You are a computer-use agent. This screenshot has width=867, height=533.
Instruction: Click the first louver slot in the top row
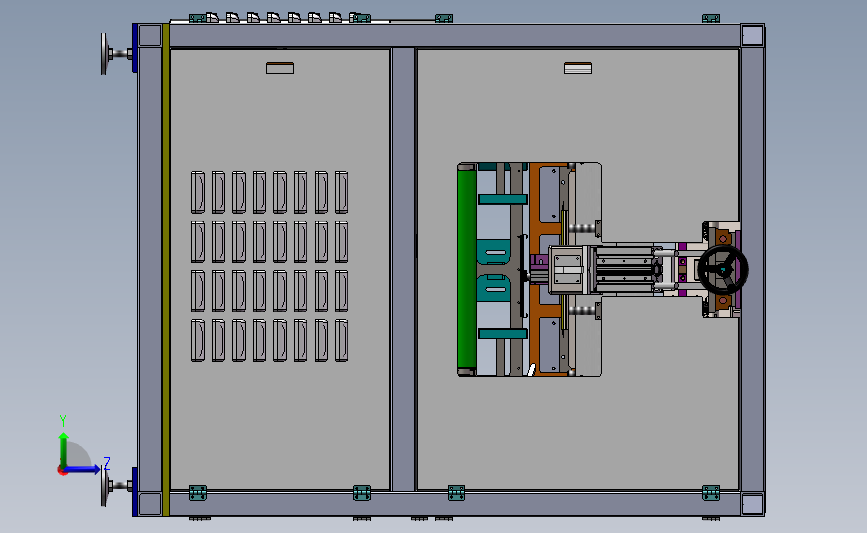coord(198,192)
